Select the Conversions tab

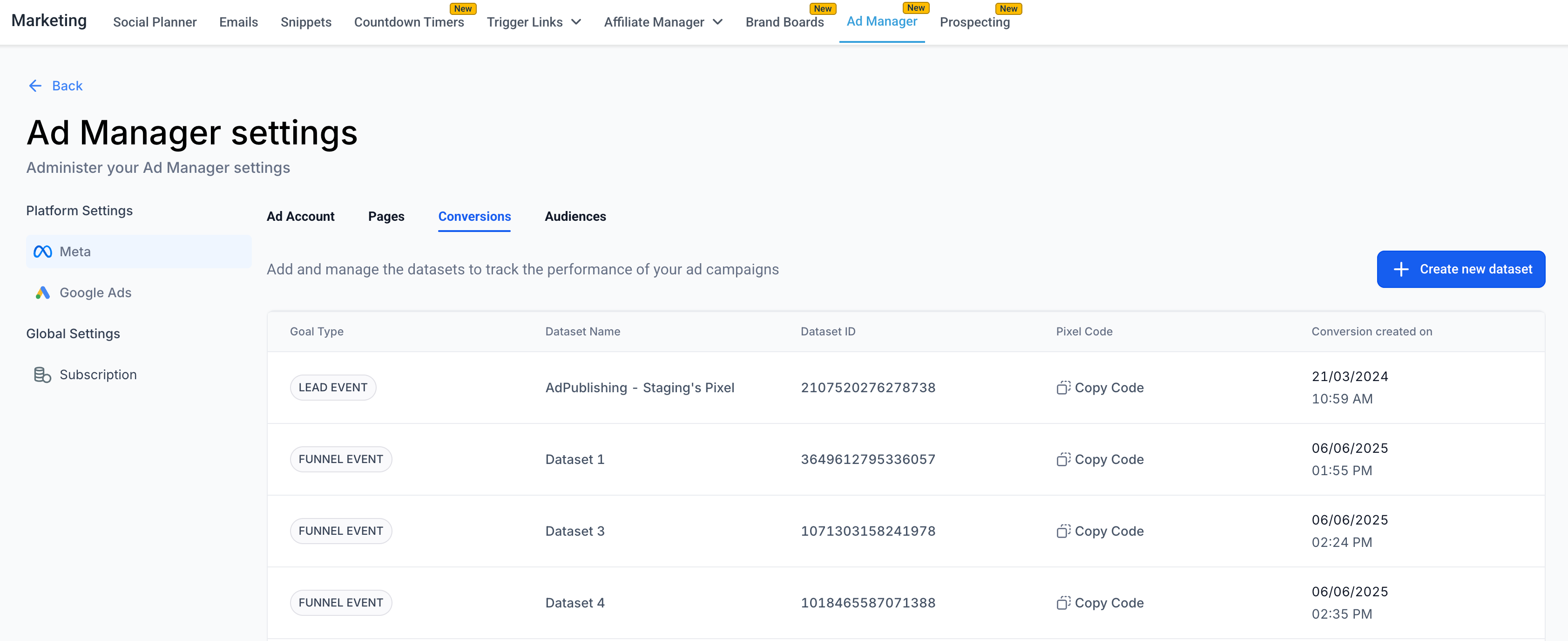(475, 216)
